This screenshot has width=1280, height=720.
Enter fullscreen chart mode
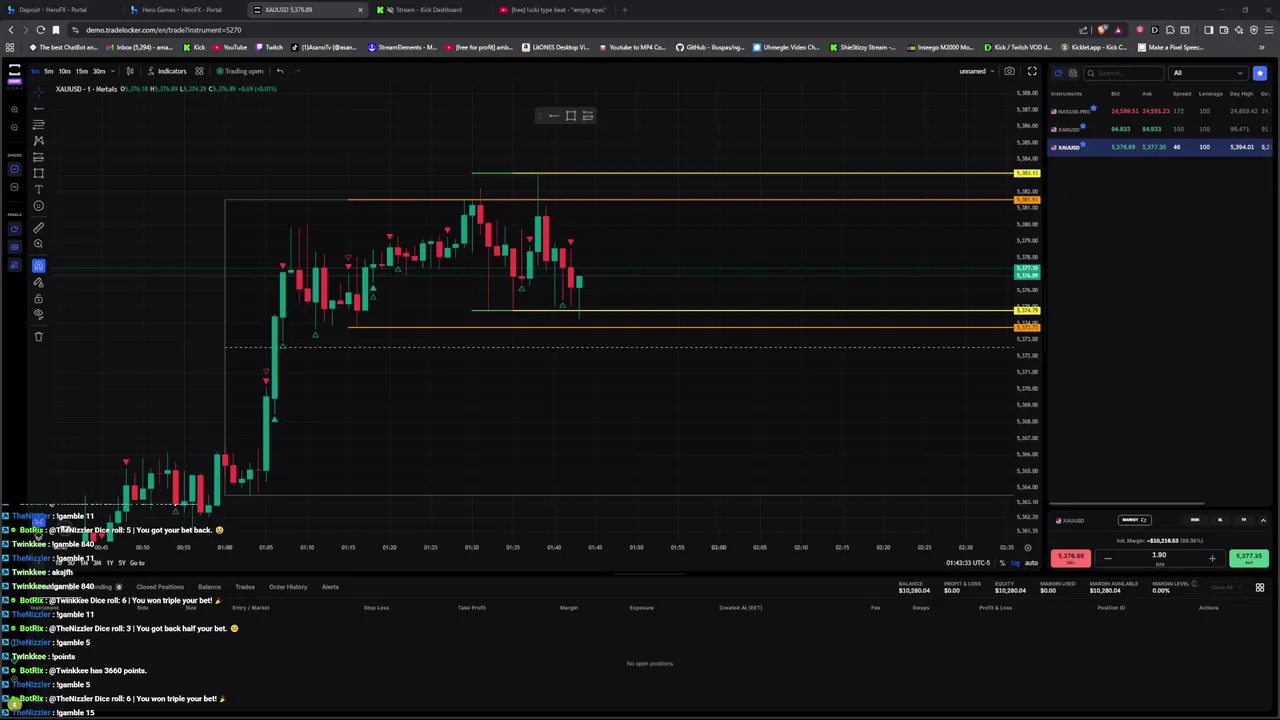tap(1032, 71)
